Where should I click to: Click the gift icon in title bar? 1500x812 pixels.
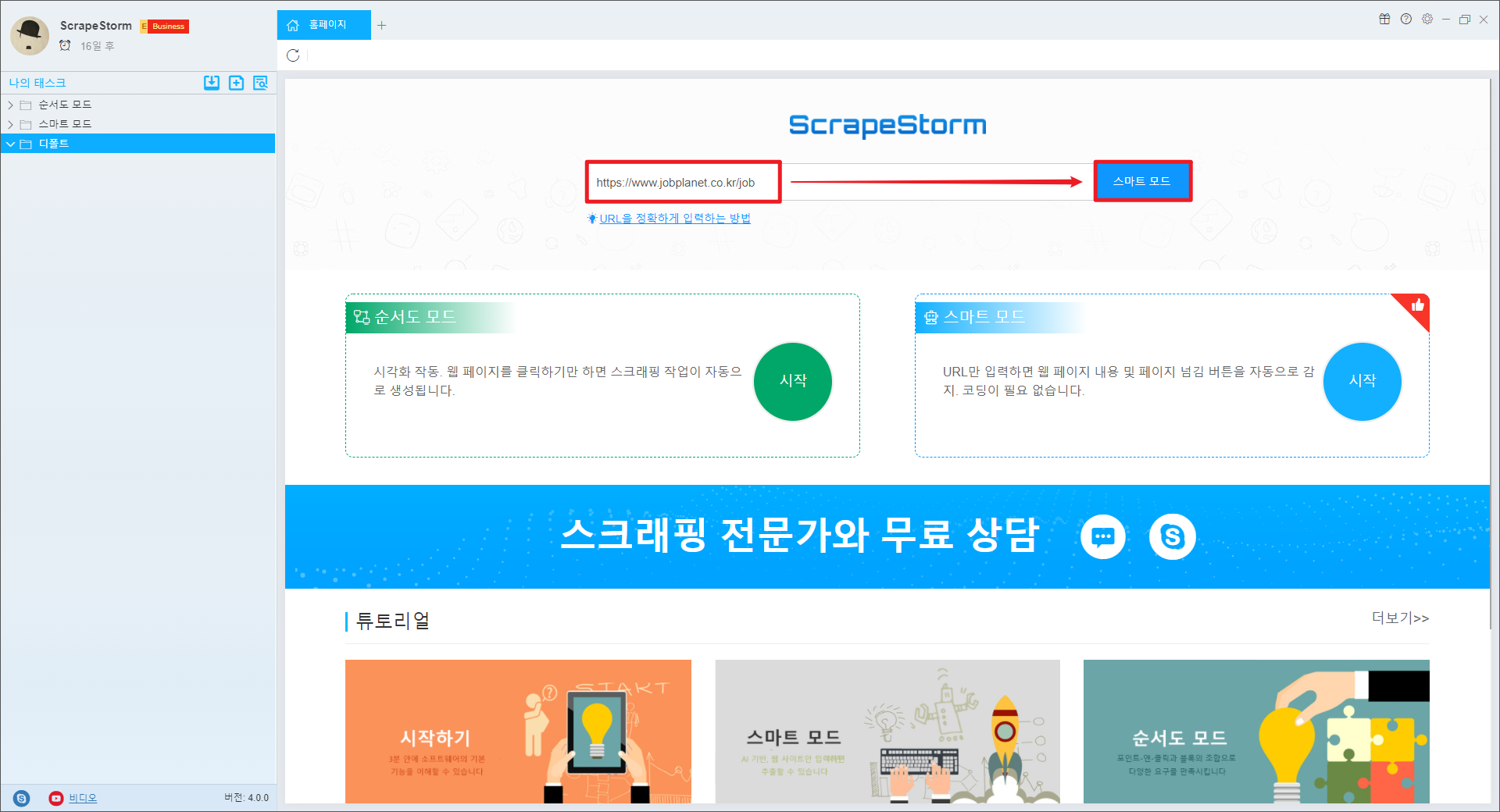[x=1384, y=19]
